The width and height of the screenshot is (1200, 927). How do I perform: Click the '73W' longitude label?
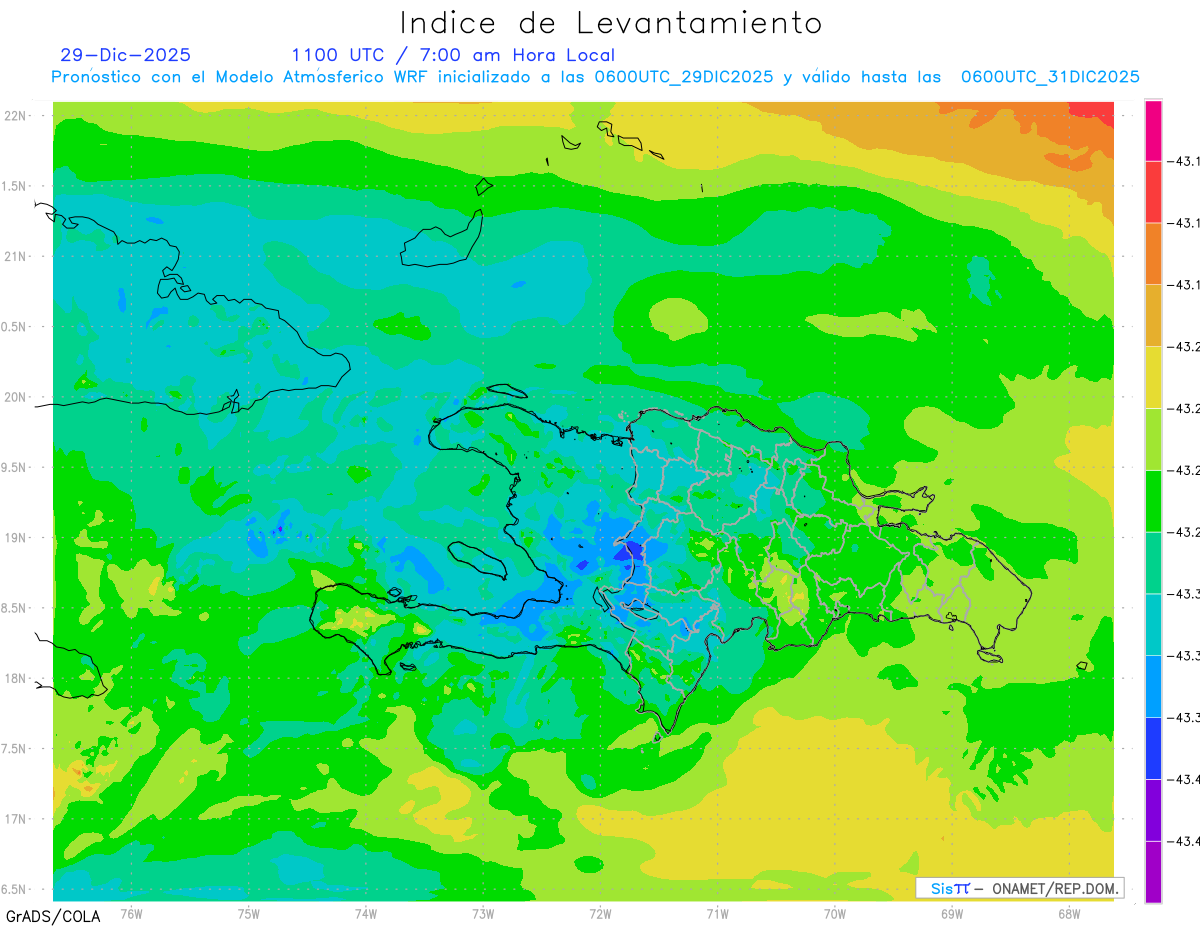(x=483, y=914)
